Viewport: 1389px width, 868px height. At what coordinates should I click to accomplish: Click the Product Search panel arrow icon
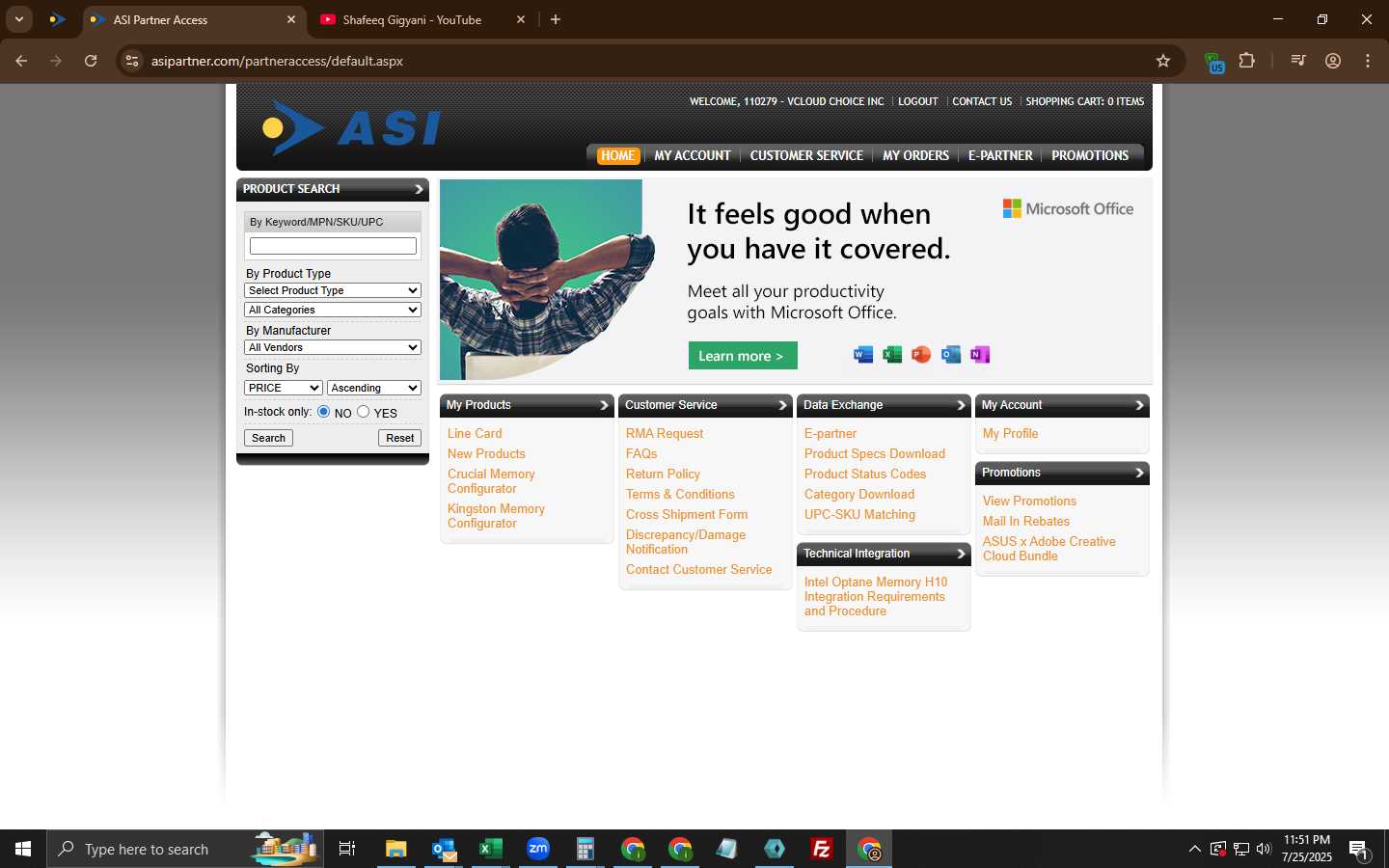click(419, 189)
